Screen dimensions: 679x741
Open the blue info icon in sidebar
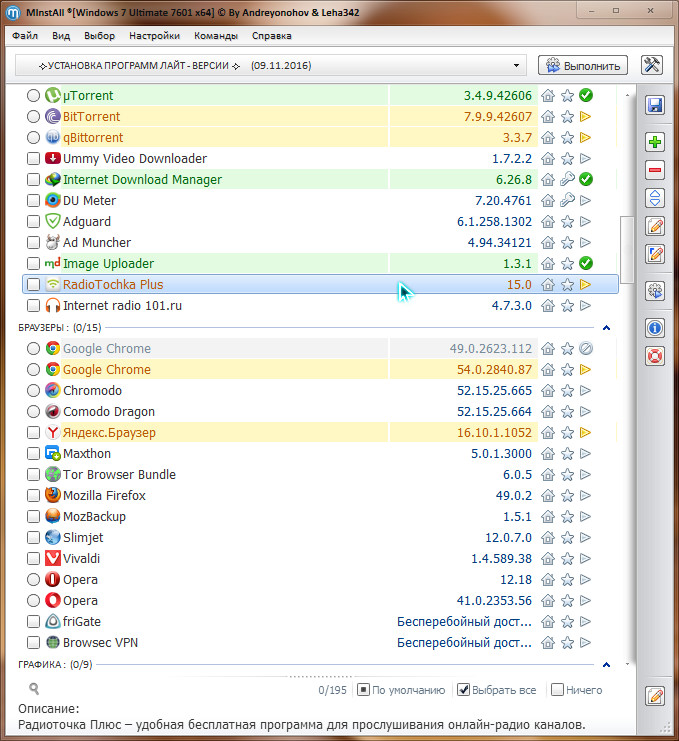pyautogui.click(x=654, y=328)
